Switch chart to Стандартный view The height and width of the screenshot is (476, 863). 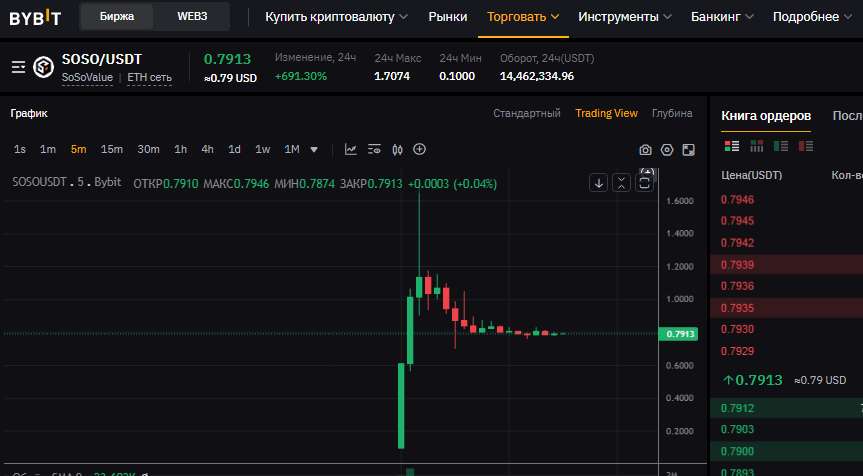click(x=527, y=113)
